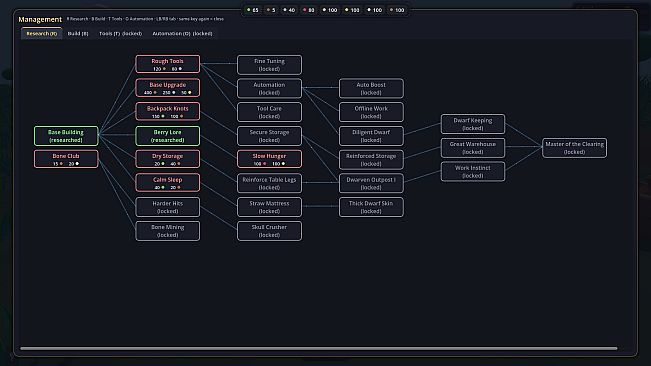Click the Management panel title

(40, 19)
